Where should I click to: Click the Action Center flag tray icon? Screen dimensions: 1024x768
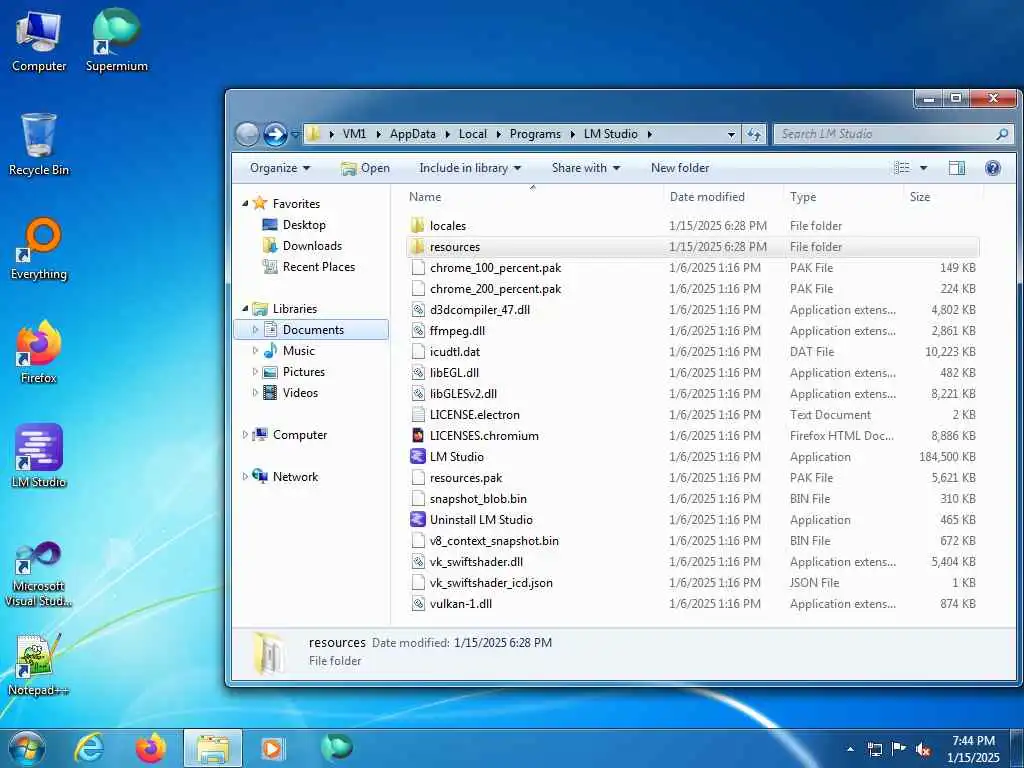(899, 749)
